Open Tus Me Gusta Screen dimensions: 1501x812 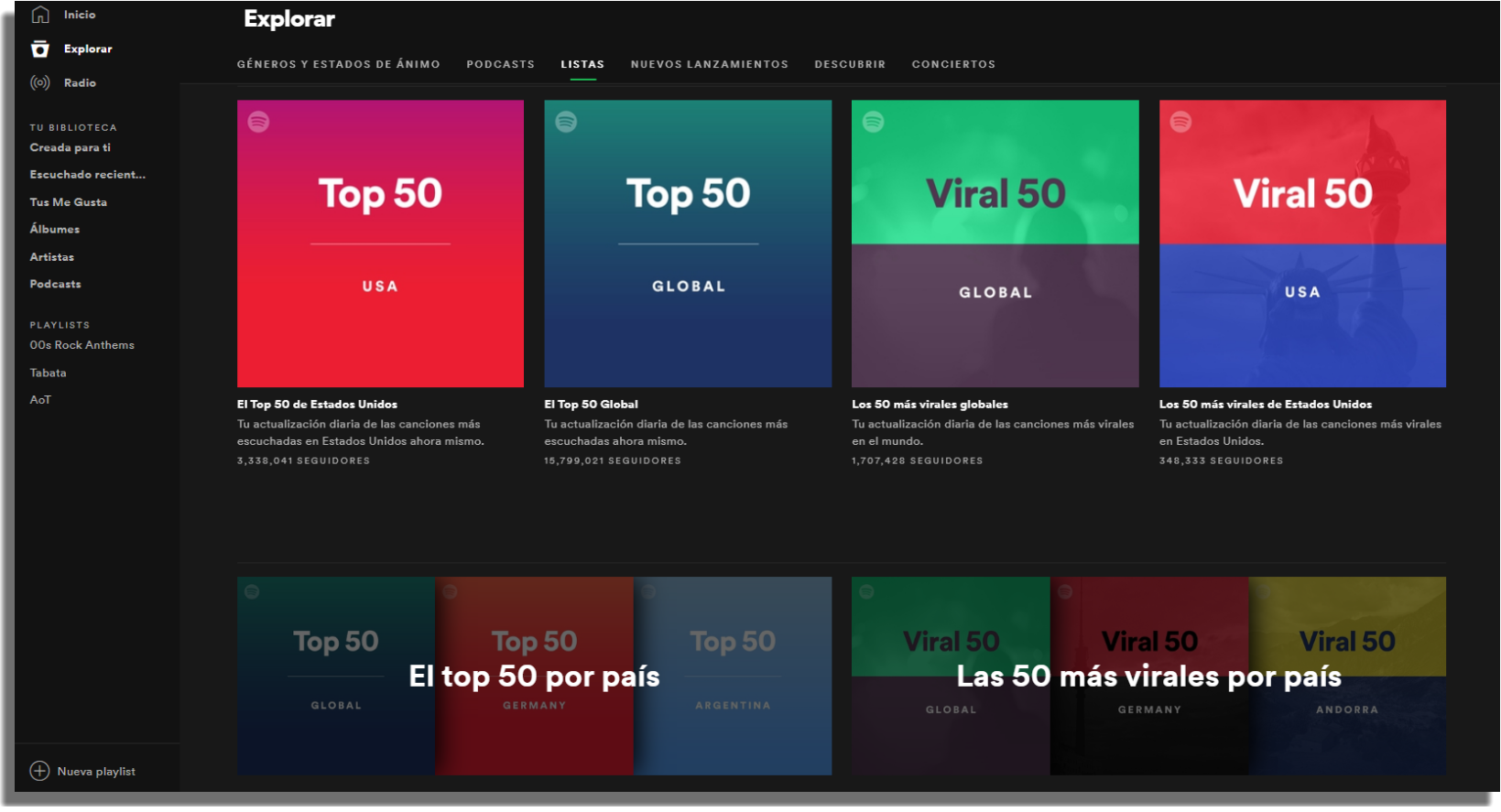68,201
